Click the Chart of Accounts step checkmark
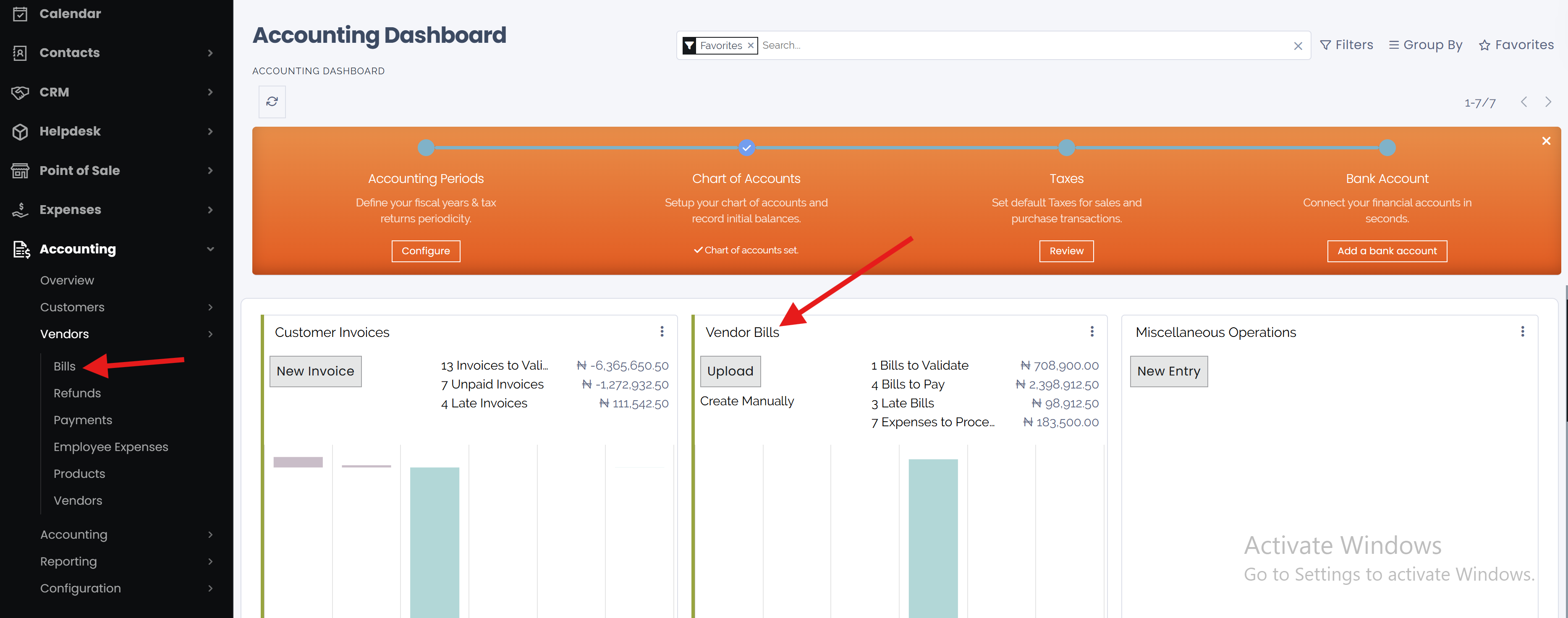 [x=746, y=148]
